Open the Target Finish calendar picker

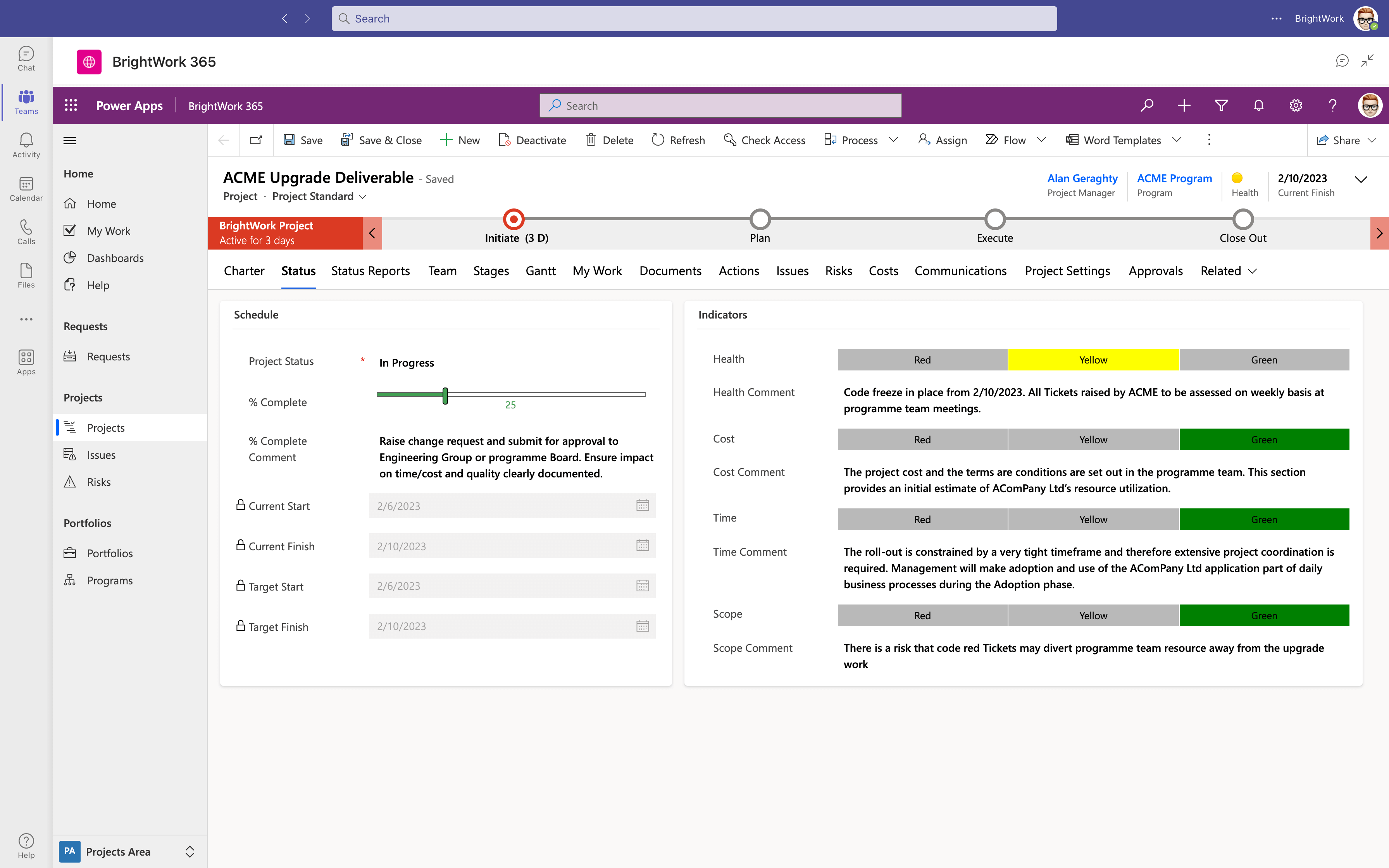click(x=642, y=626)
